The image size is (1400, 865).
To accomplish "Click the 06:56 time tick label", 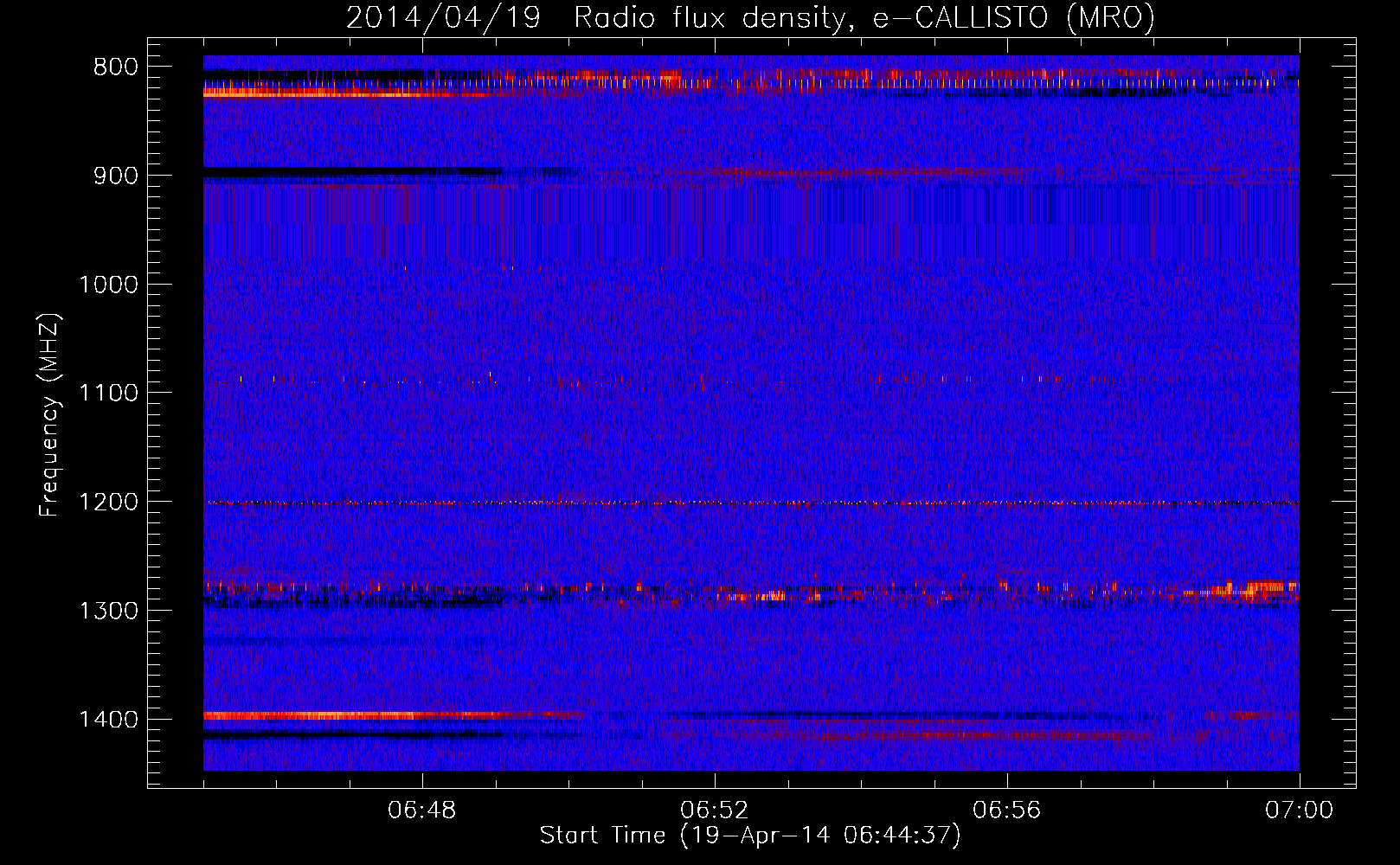I will pyautogui.click(x=1007, y=811).
